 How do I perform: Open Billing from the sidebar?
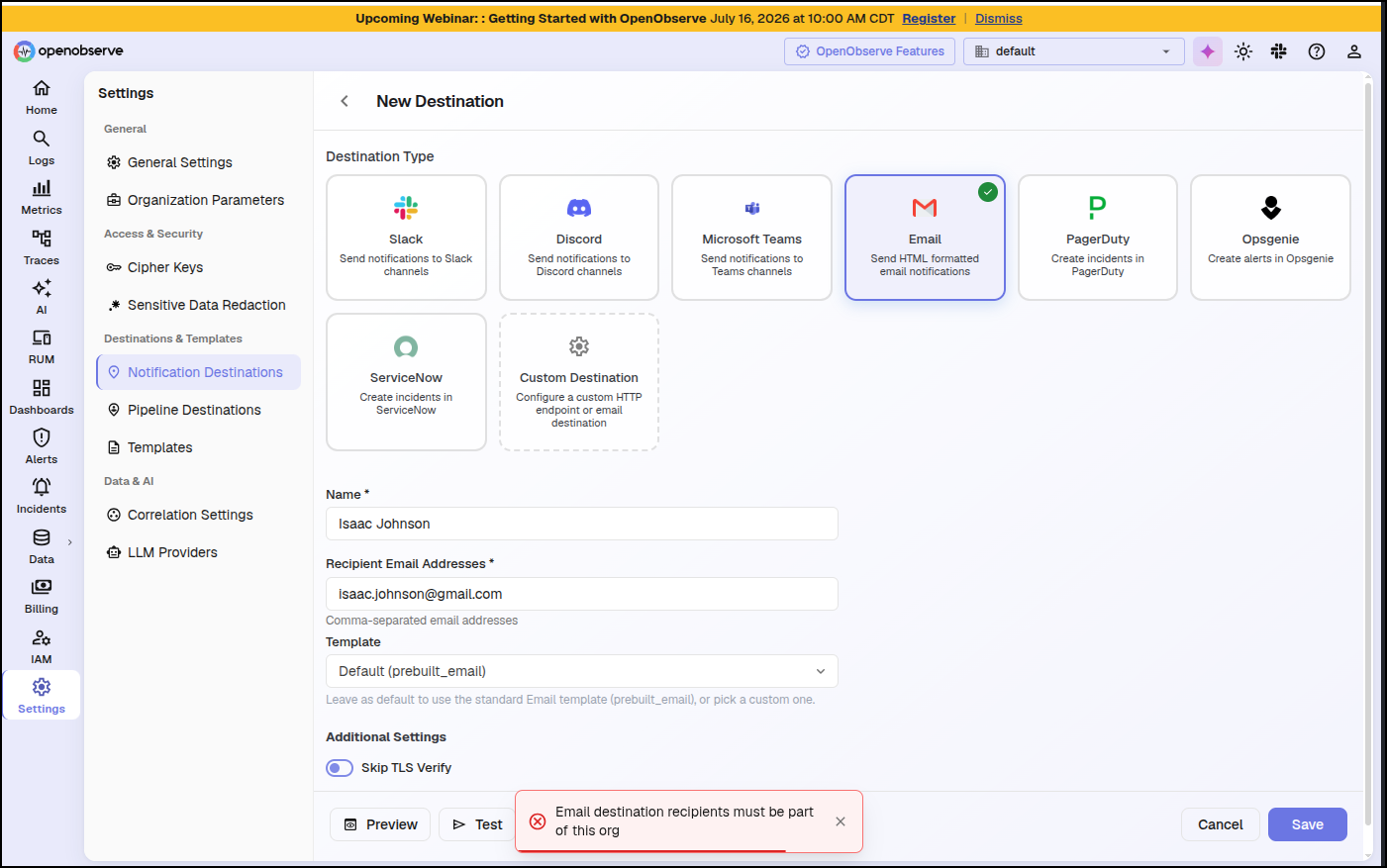[x=42, y=596]
